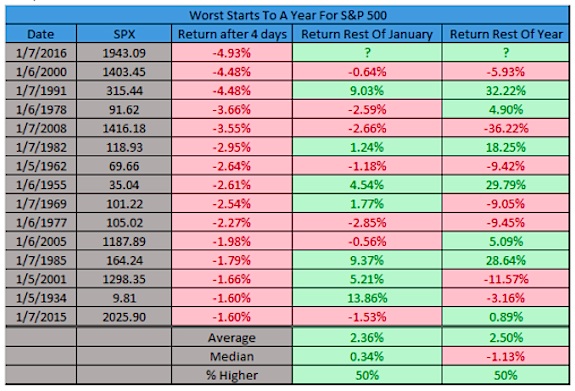
Task: Click the 2.36% average January cell
Action: pos(367,337)
